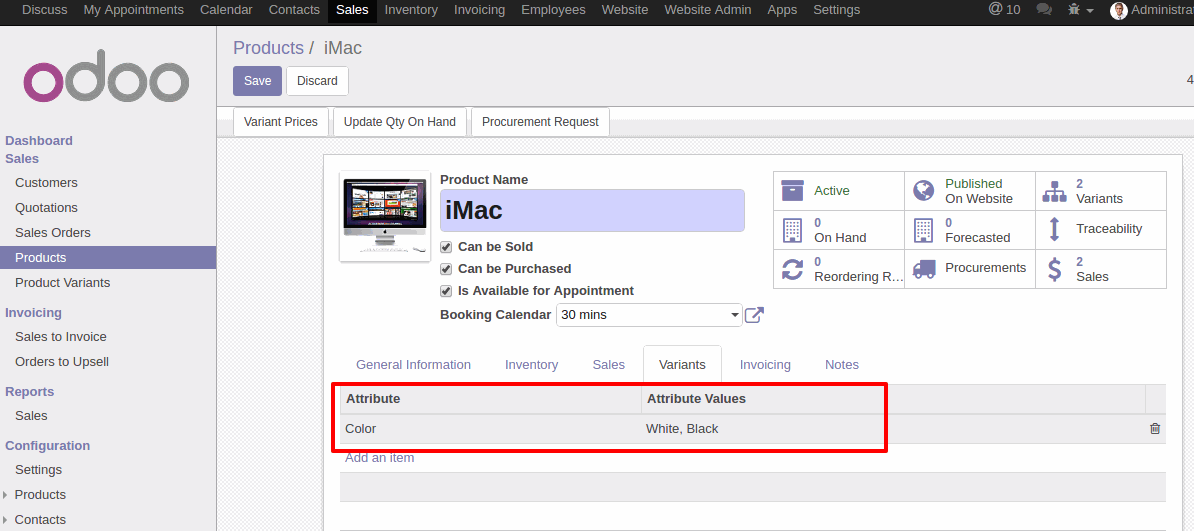The width and height of the screenshot is (1194, 531).
Task: Open Booking Calendar external link icon
Action: pos(754,315)
